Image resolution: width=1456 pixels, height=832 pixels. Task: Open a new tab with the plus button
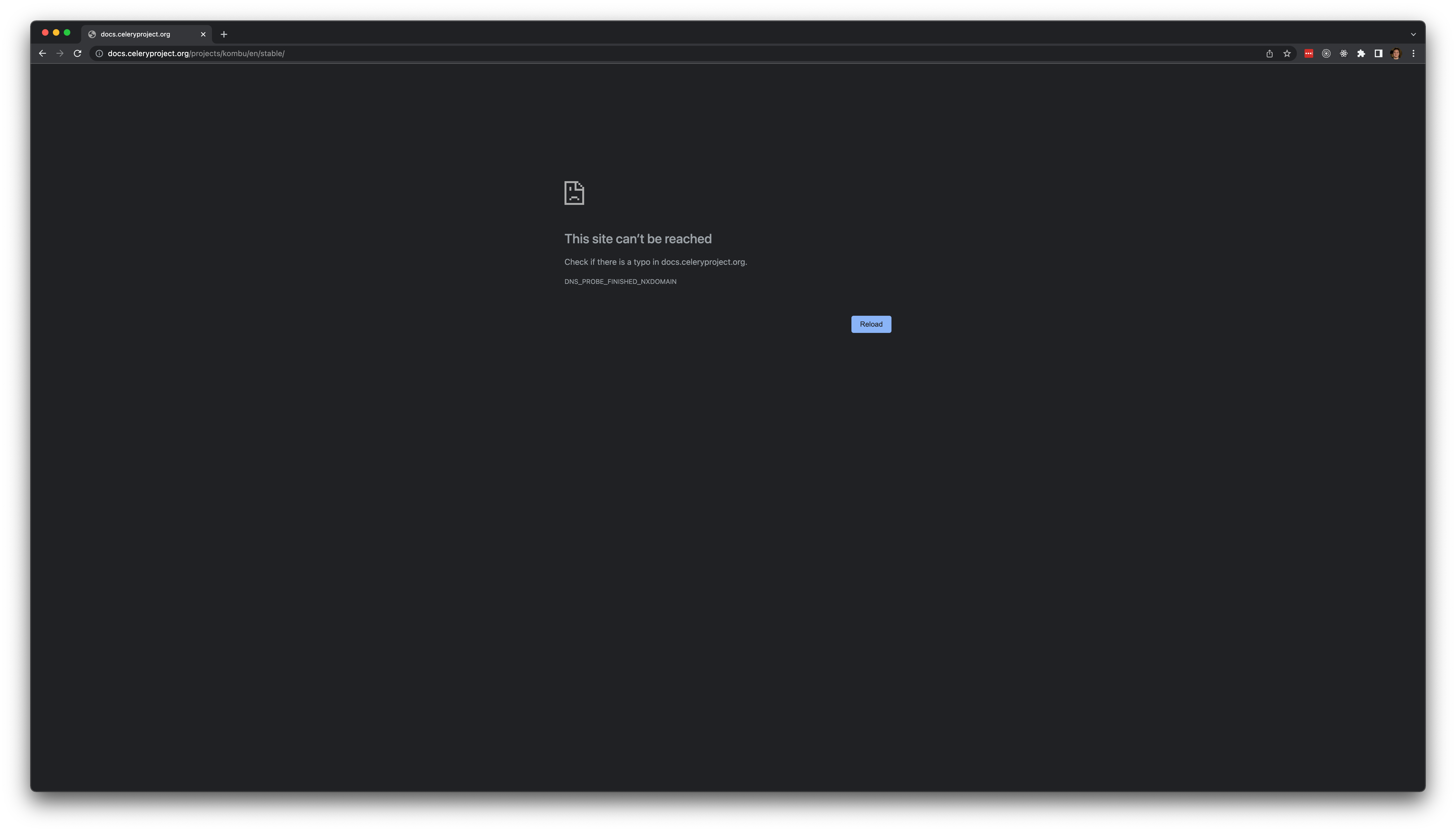point(224,34)
